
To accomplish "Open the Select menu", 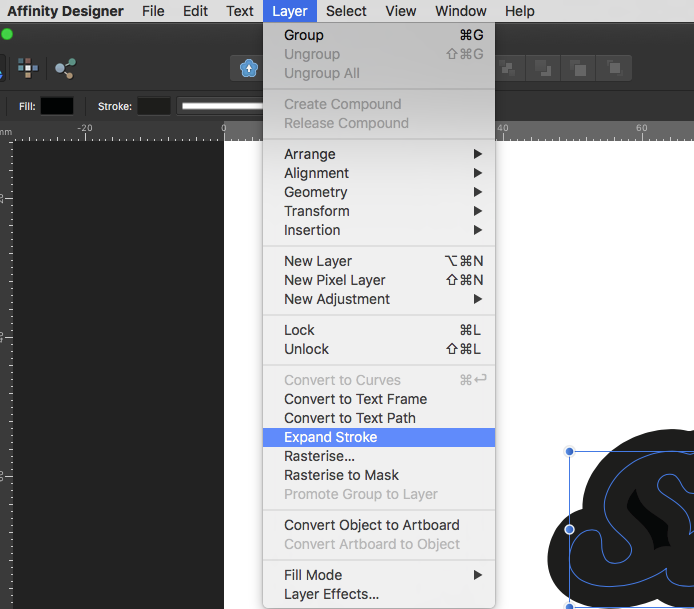I will 346,11.
